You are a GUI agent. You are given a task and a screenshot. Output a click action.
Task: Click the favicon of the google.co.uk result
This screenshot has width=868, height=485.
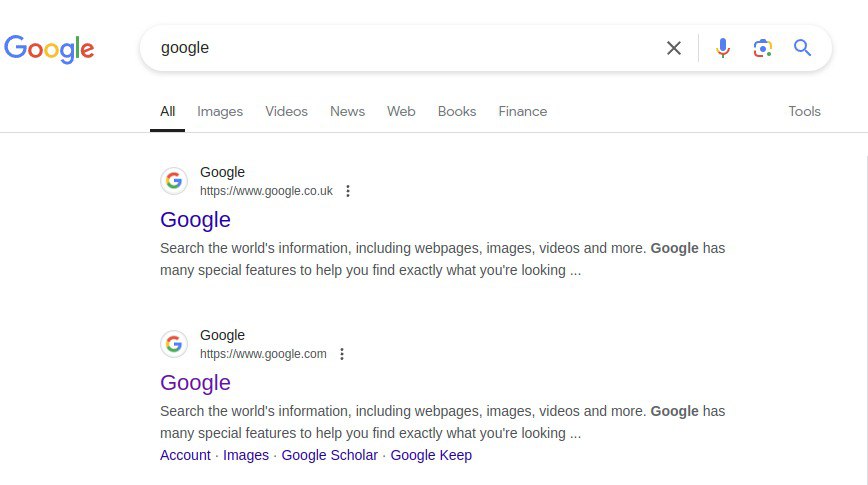(x=174, y=180)
